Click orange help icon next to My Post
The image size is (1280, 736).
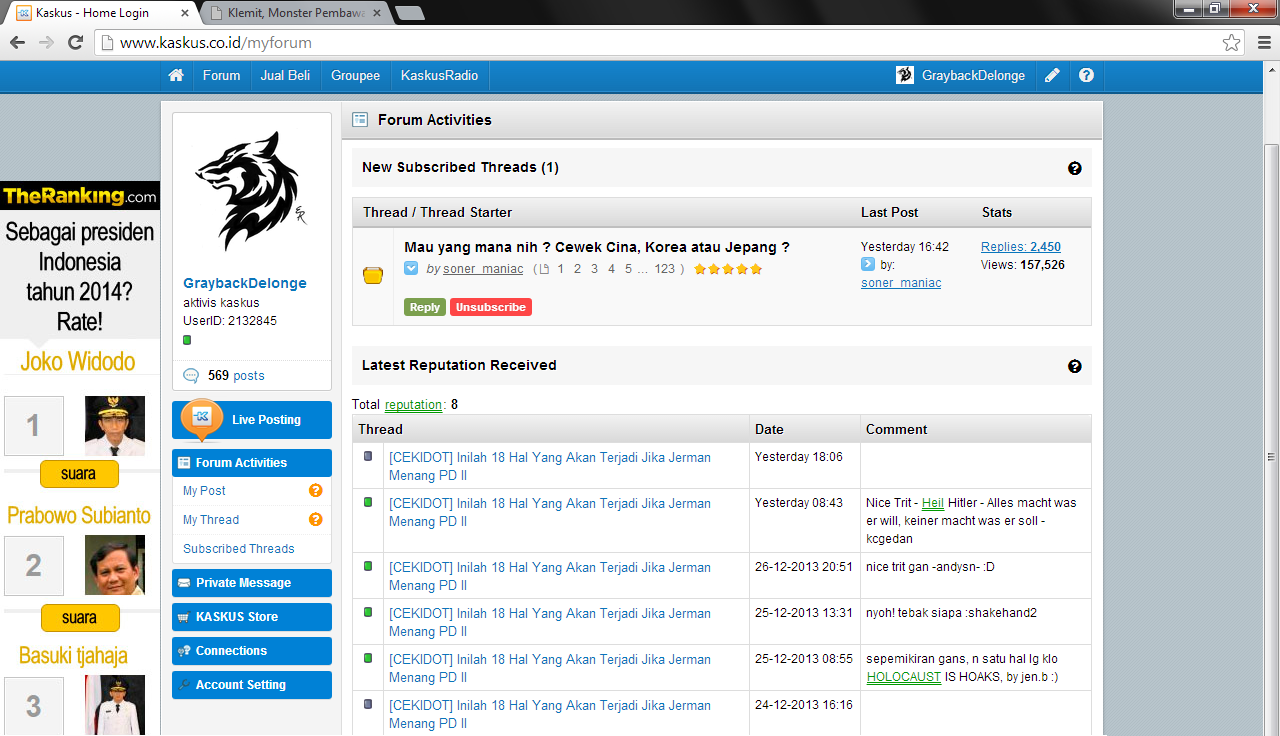point(316,491)
